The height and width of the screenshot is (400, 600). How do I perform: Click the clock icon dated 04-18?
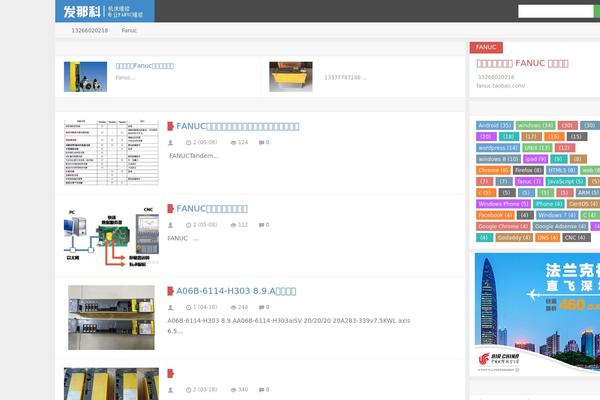[188, 307]
